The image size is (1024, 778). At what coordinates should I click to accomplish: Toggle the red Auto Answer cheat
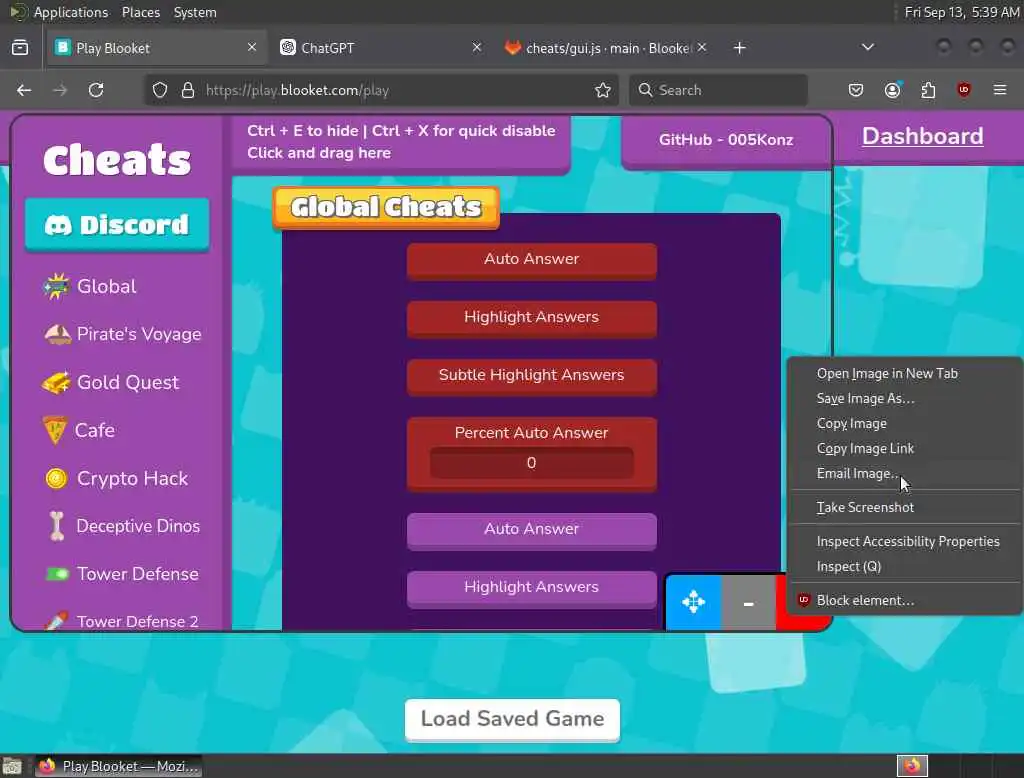pyautogui.click(x=532, y=261)
